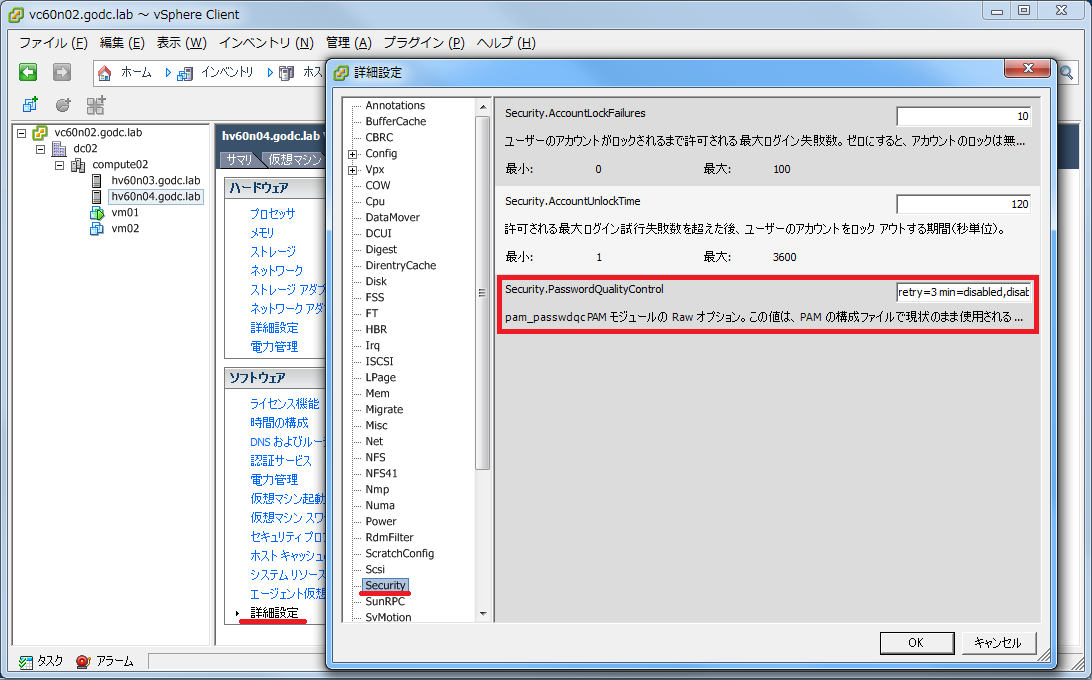This screenshot has width=1092, height=680.
Task: Click the arrow after インベントリ in breadcrumb
Action: 270,72
